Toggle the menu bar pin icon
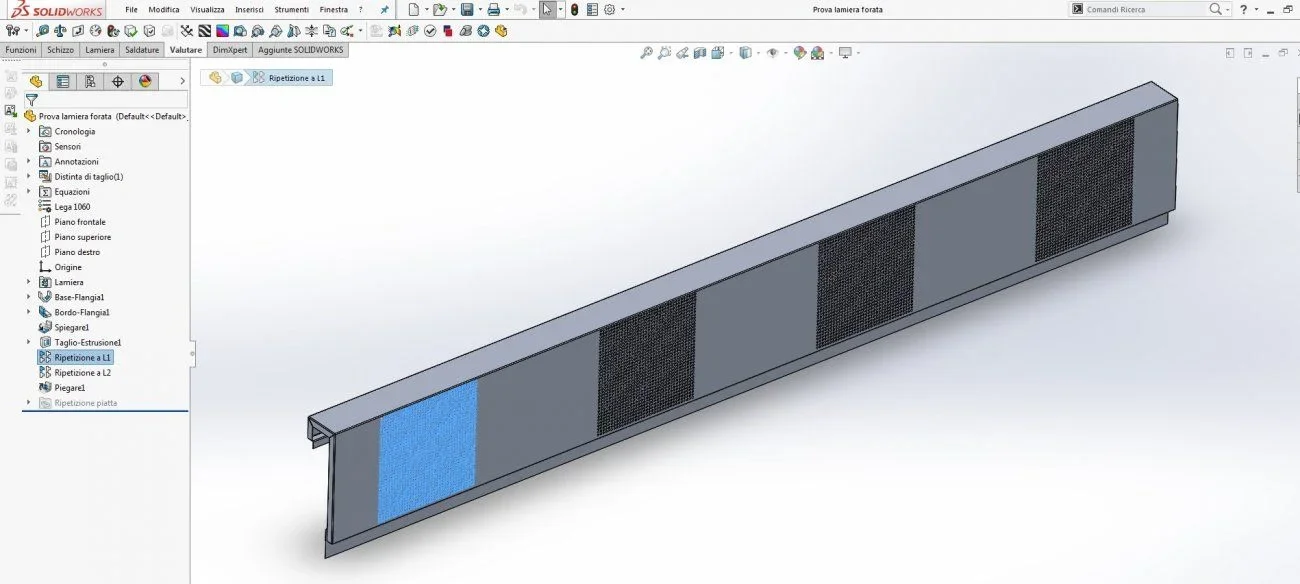Image resolution: width=1300 pixels, height=584 pixels. pyautogui.click(x=385, y=9)
